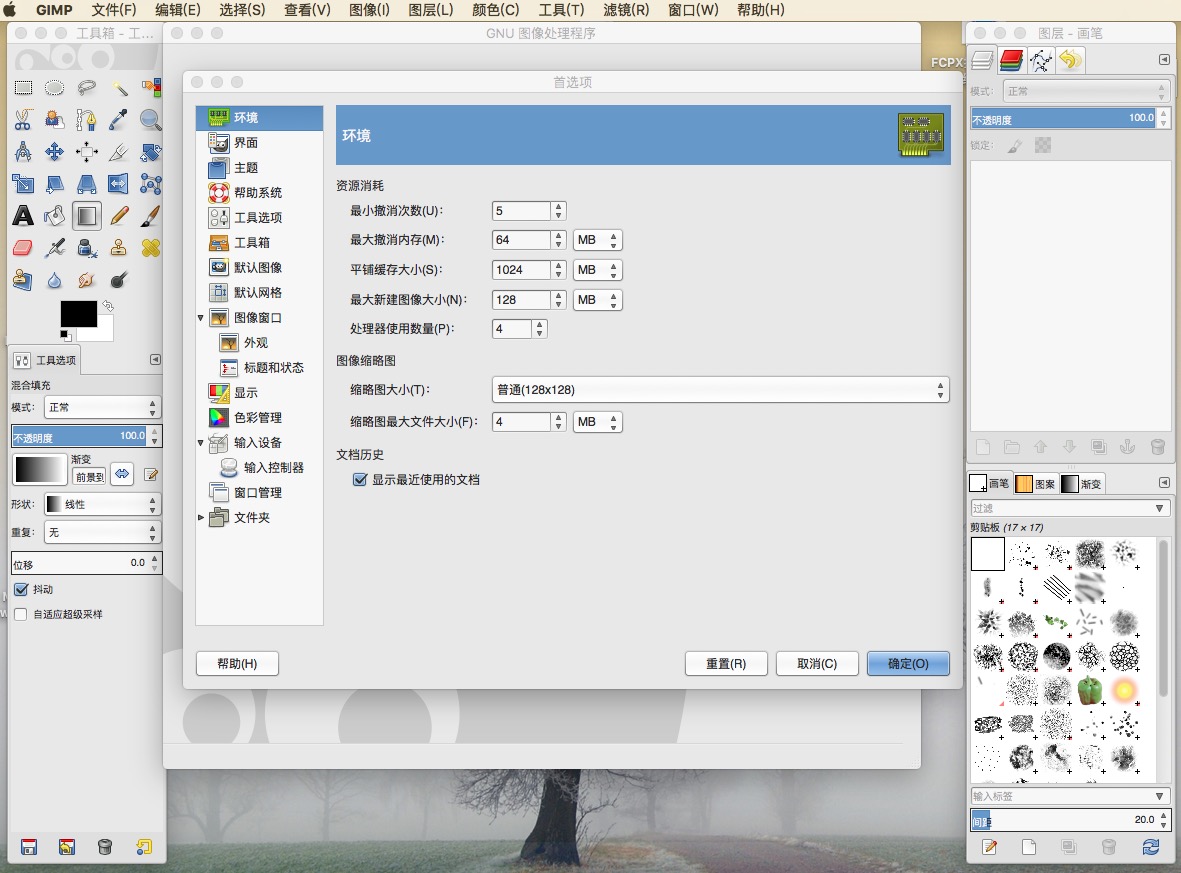This screenshot has width=1181, height=873.
Task: Switch to the 图案 tab
Action: pos(1036,484)
